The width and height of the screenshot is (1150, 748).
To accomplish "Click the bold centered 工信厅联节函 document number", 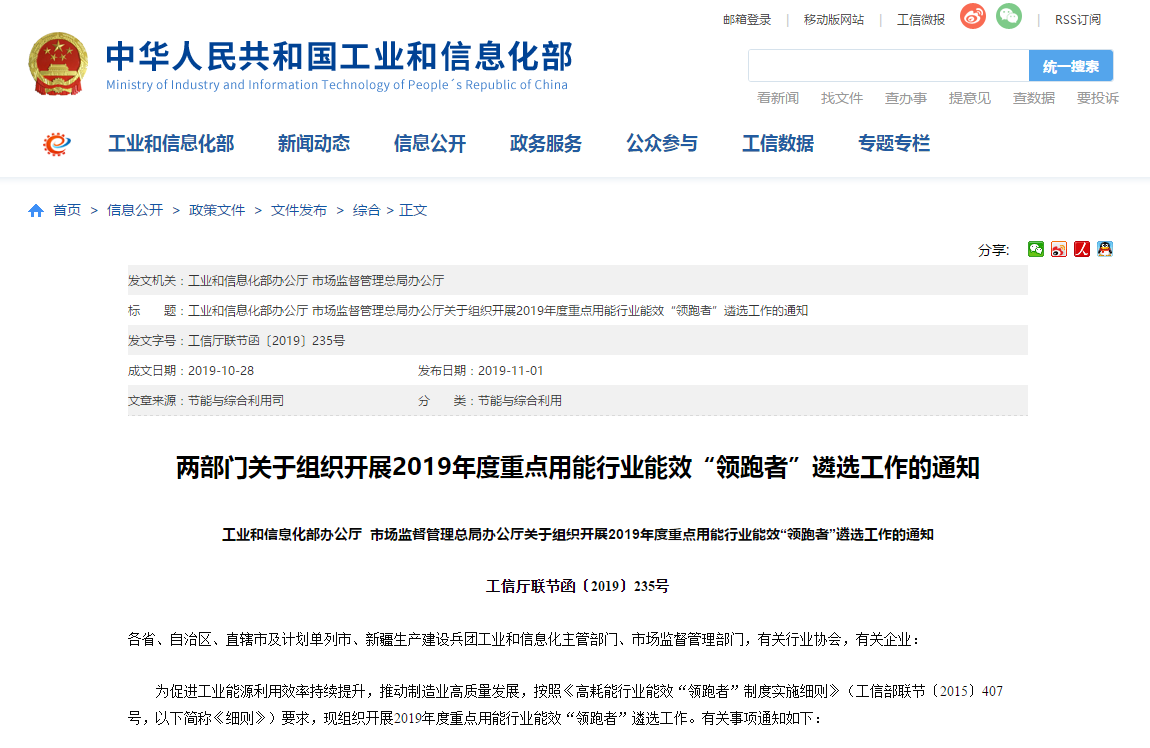I will tap(577, 587).
